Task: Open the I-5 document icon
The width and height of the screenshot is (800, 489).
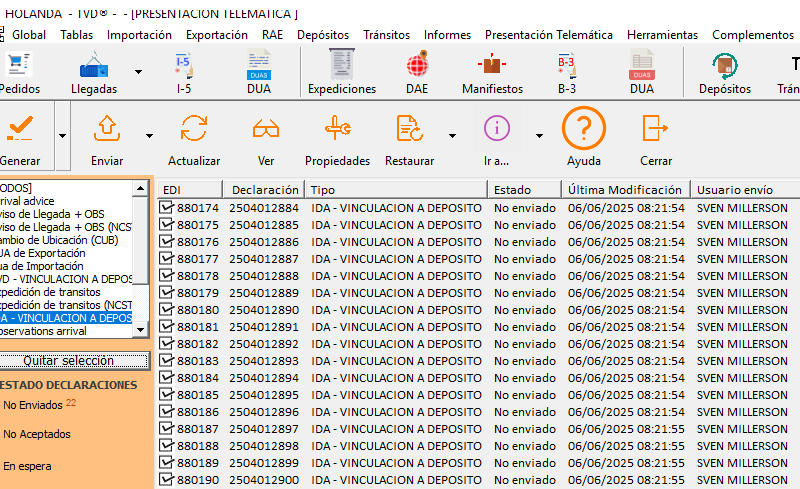Action: click(x=184, y=66)
